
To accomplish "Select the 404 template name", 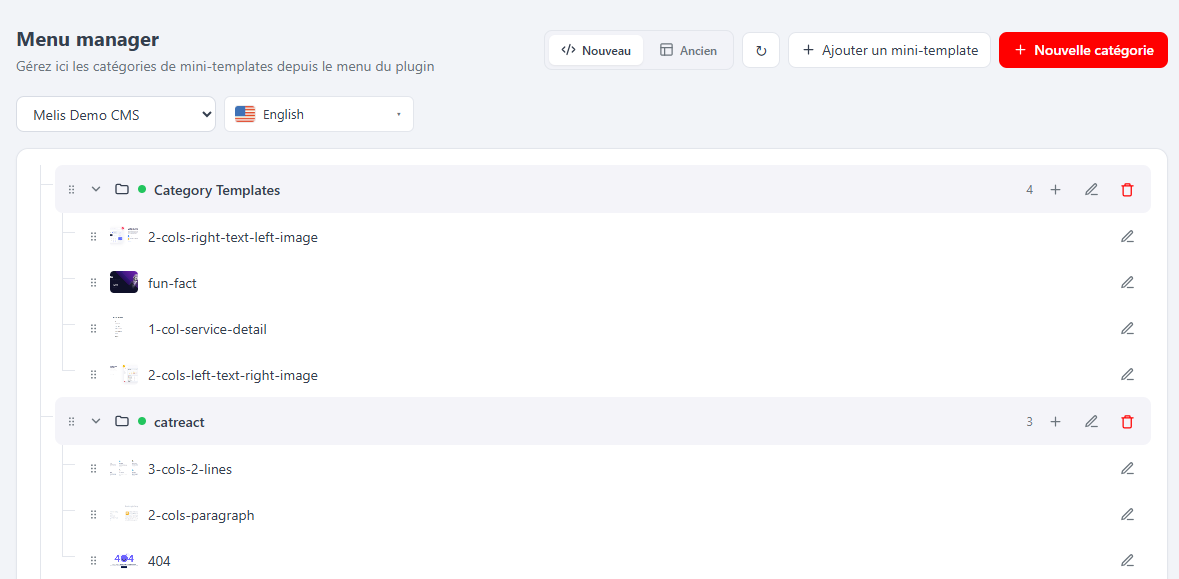I will [159, 561].
